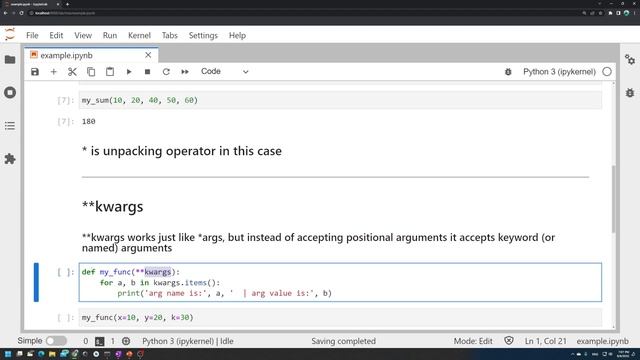Click the **kwargs heading

[x=113, y=207]
